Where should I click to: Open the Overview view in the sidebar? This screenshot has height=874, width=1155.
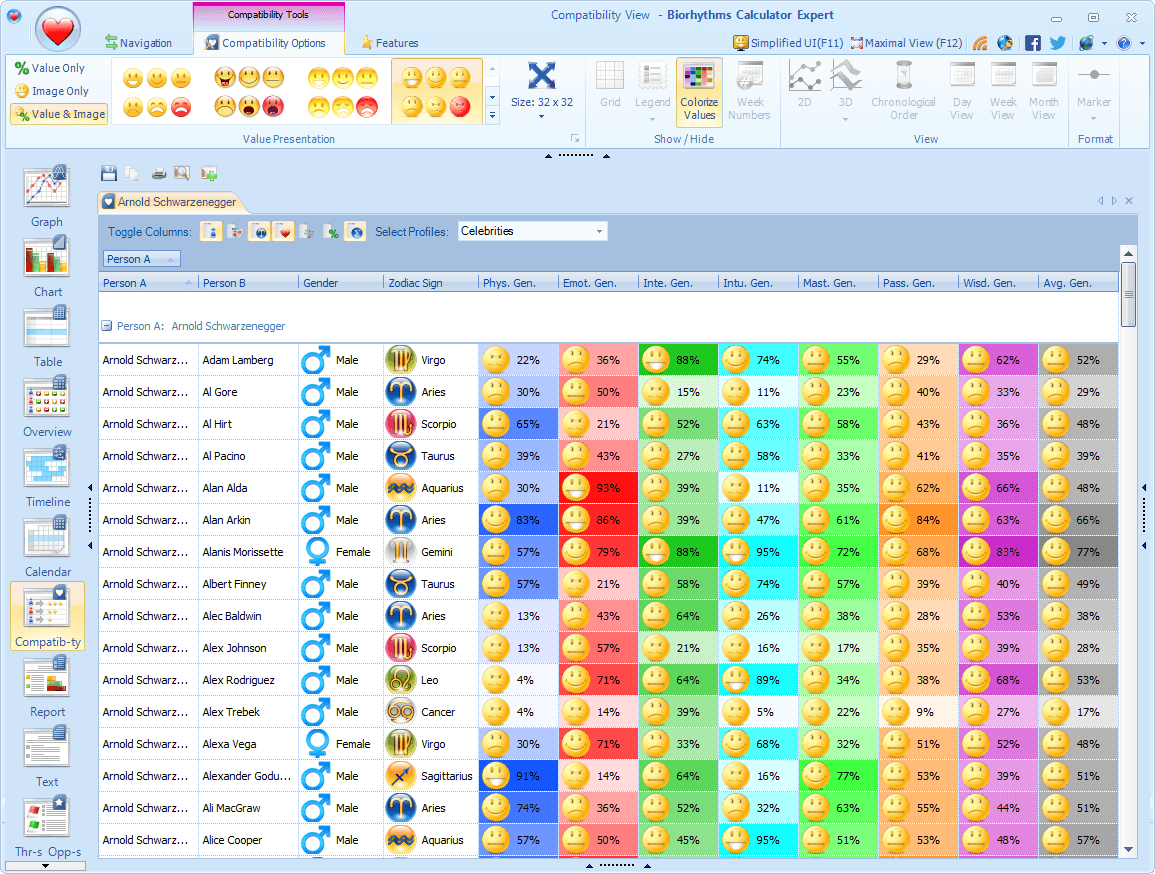click(x=47, y=406)
